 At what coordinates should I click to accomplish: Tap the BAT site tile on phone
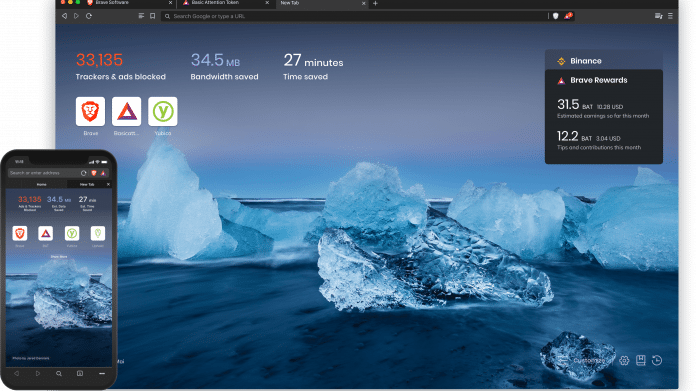pos(46,233)
